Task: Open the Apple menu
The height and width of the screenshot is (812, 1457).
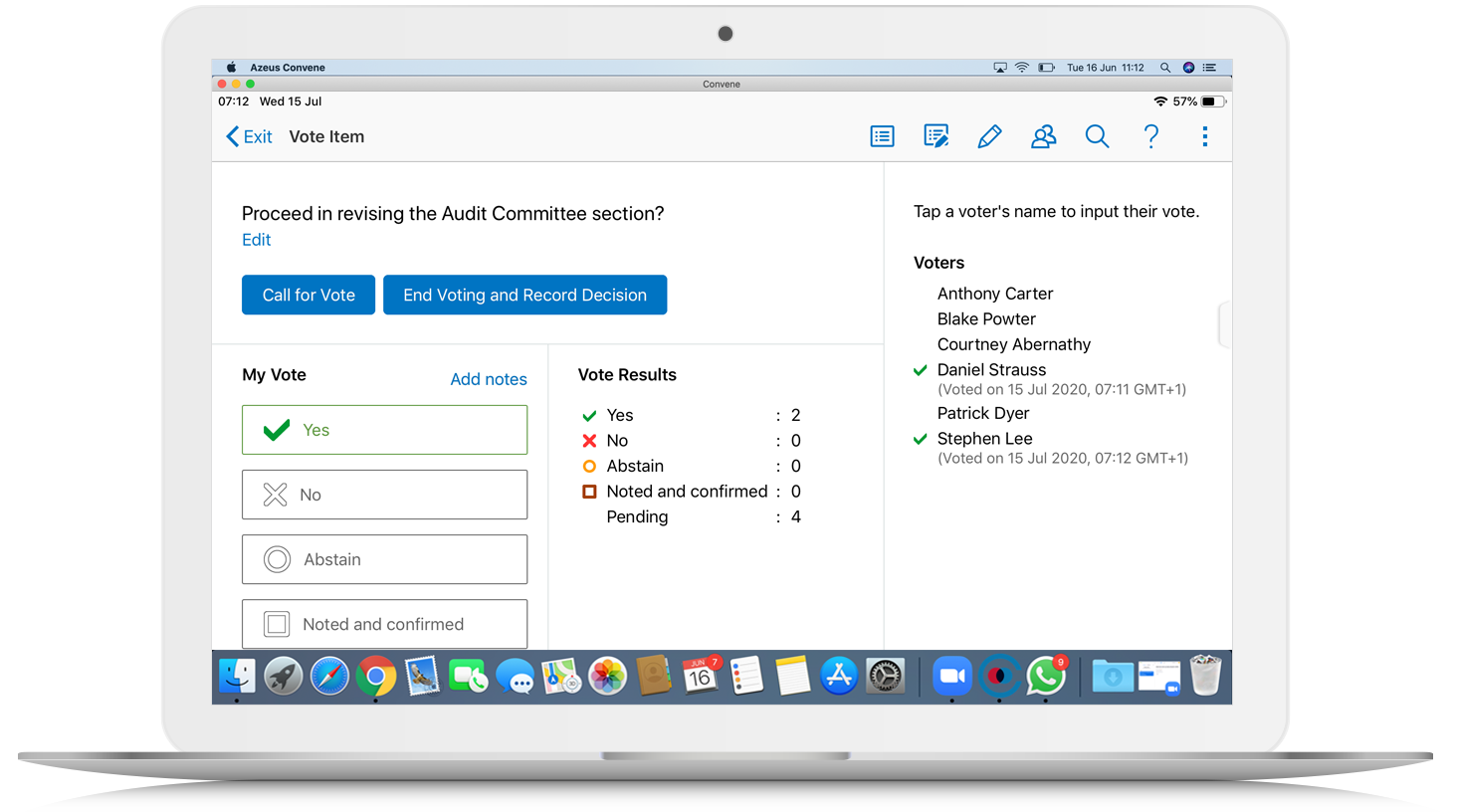Action: (231, 68)
